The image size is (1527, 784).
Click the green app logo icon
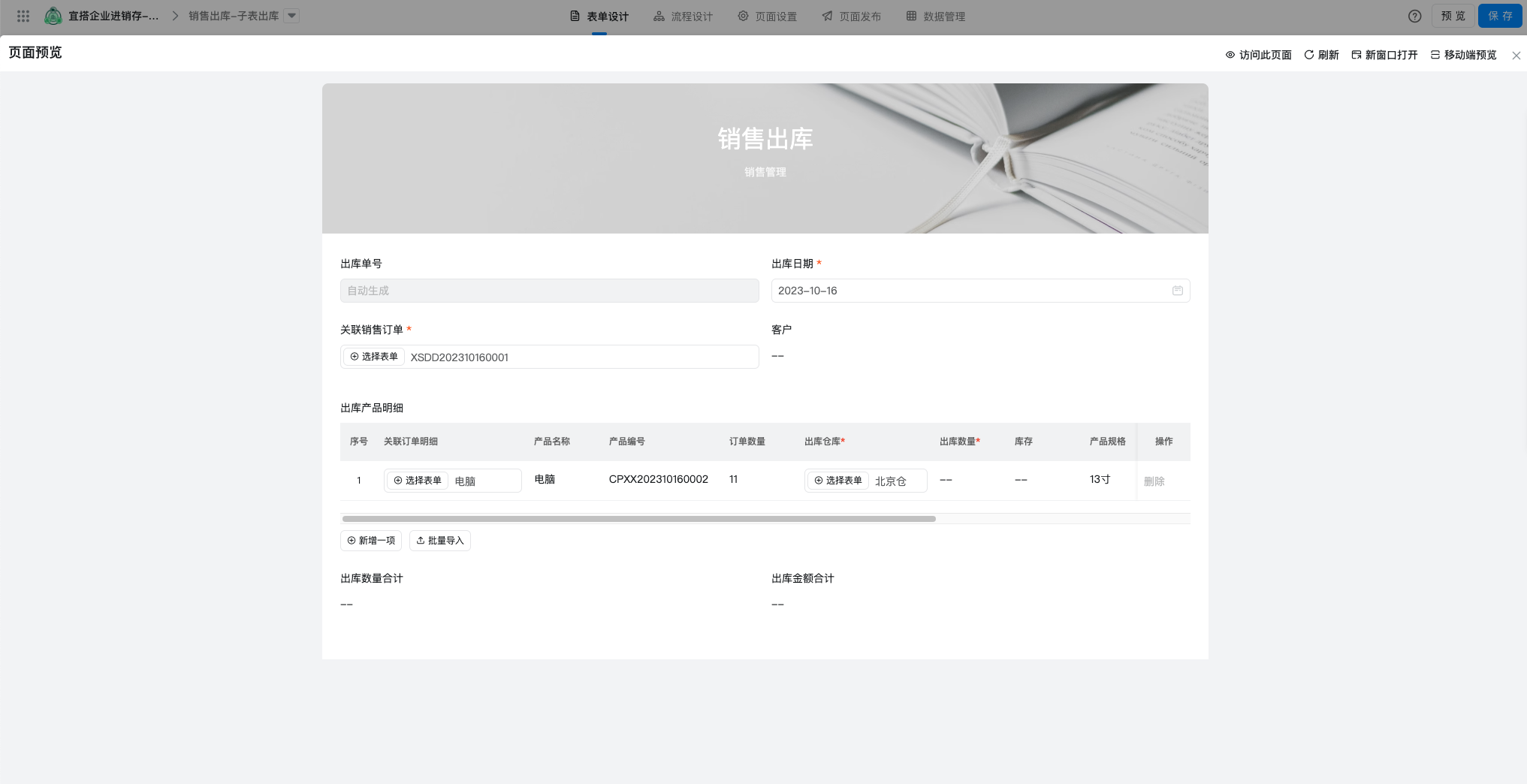coord(53,16)
